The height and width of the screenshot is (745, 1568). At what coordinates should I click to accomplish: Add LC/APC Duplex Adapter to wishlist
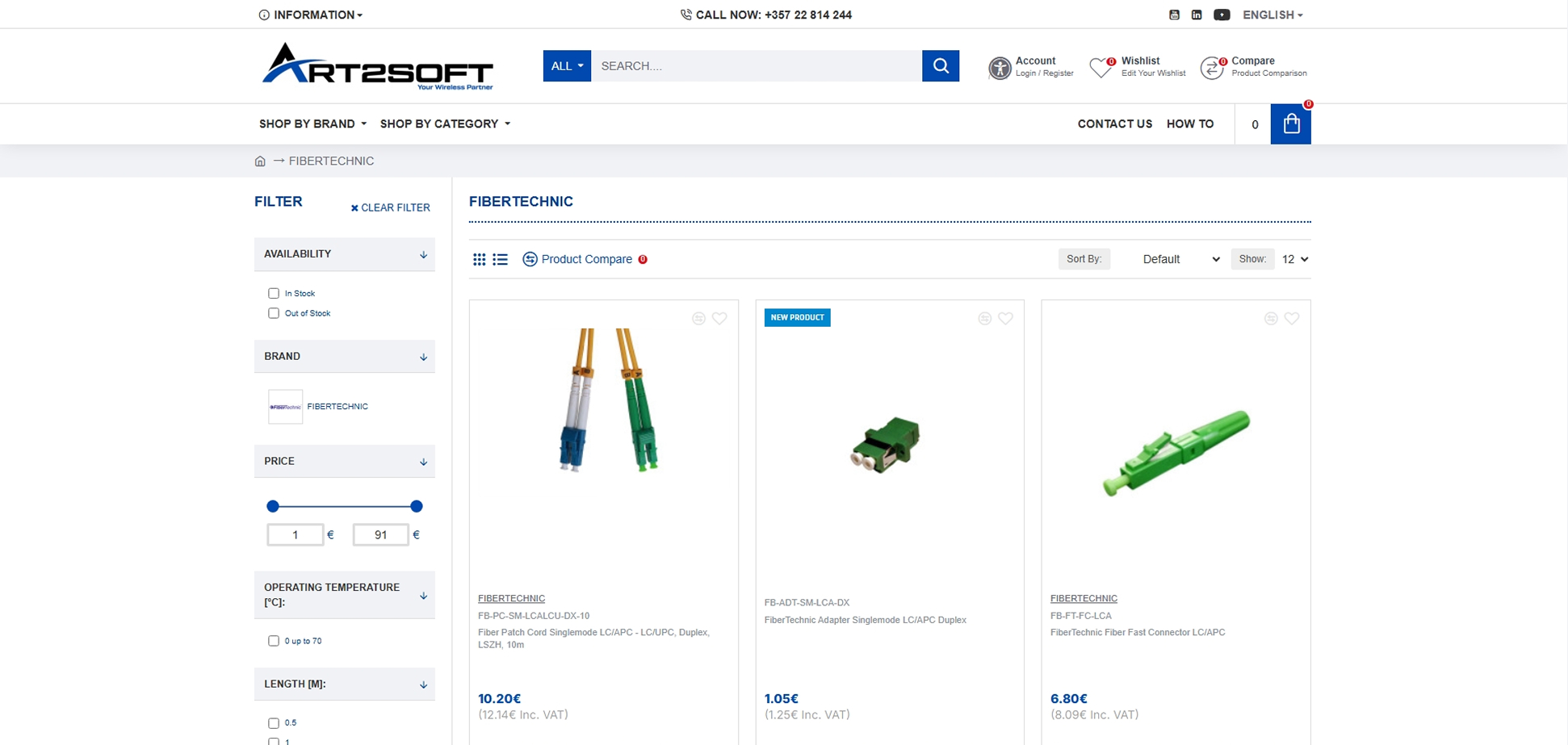[x=1005, y=319]
